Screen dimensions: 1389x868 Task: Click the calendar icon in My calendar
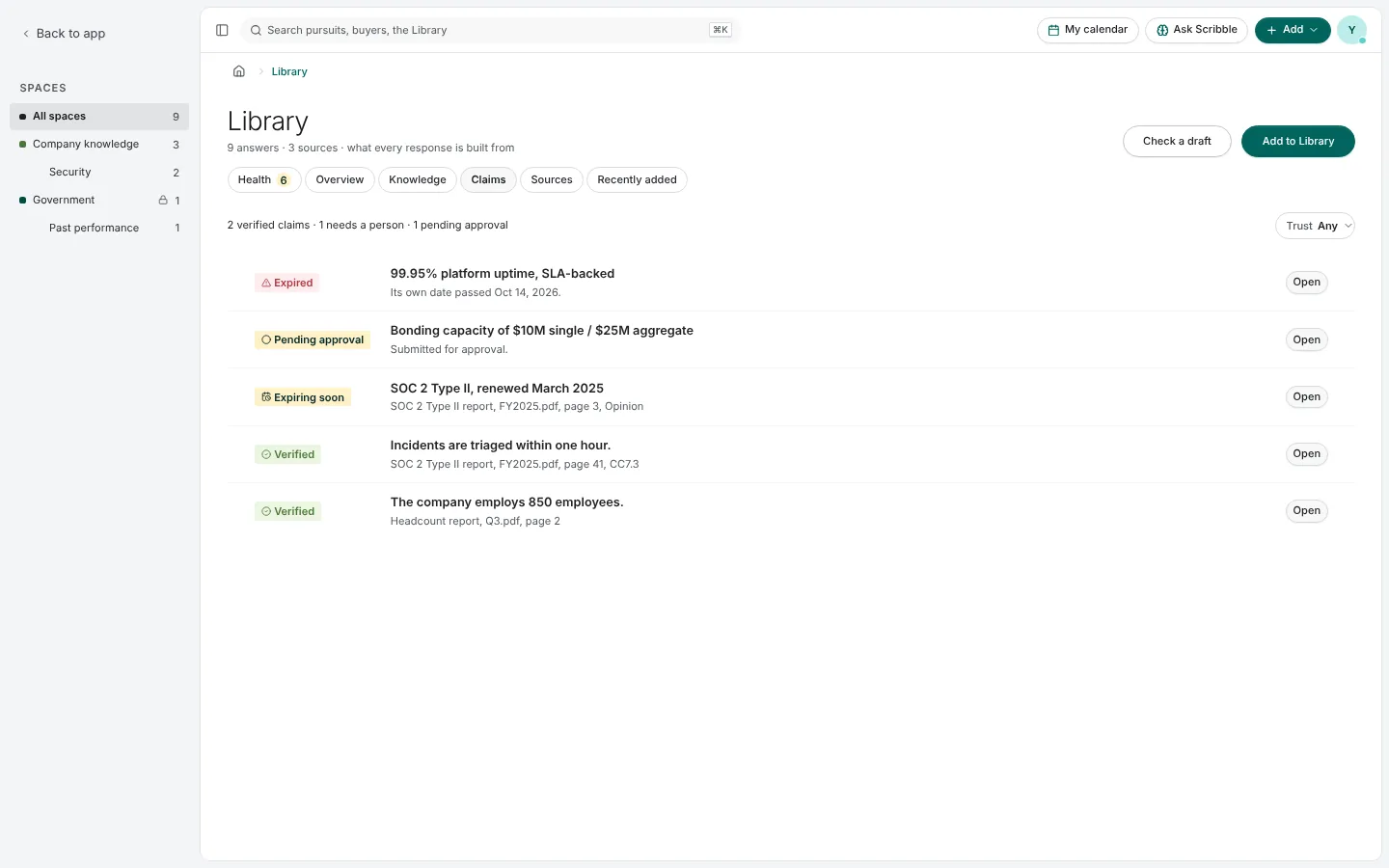point(1053,30)
